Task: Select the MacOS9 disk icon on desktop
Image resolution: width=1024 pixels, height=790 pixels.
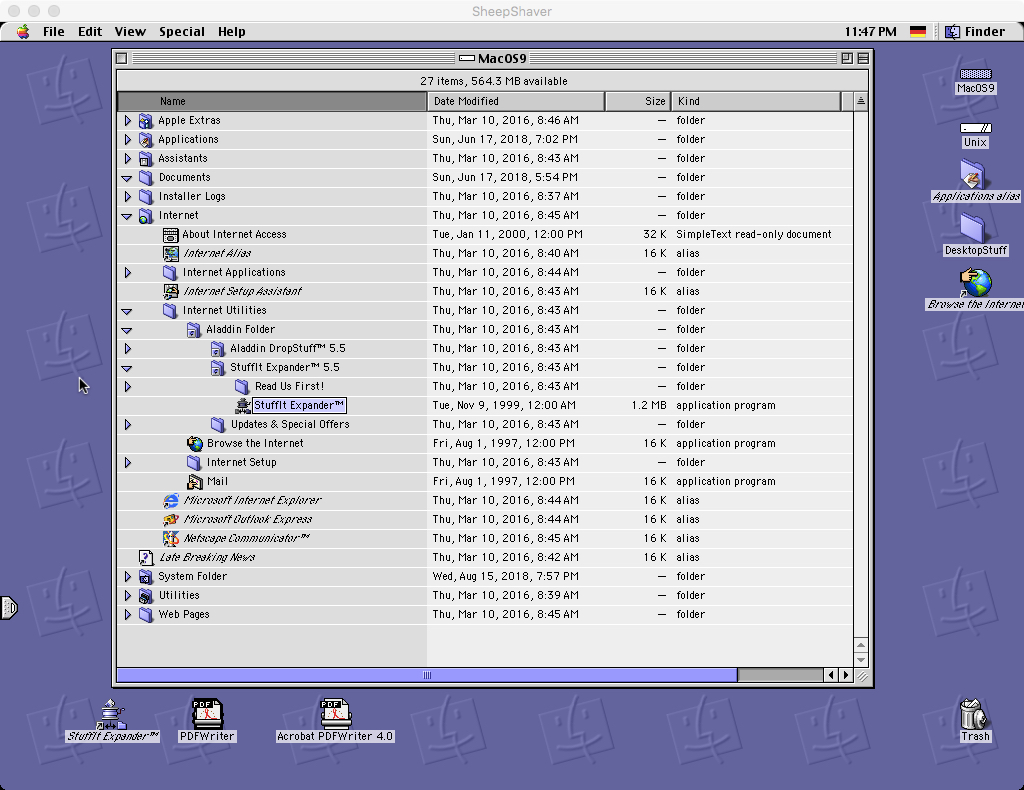Action: click(976, 74)
